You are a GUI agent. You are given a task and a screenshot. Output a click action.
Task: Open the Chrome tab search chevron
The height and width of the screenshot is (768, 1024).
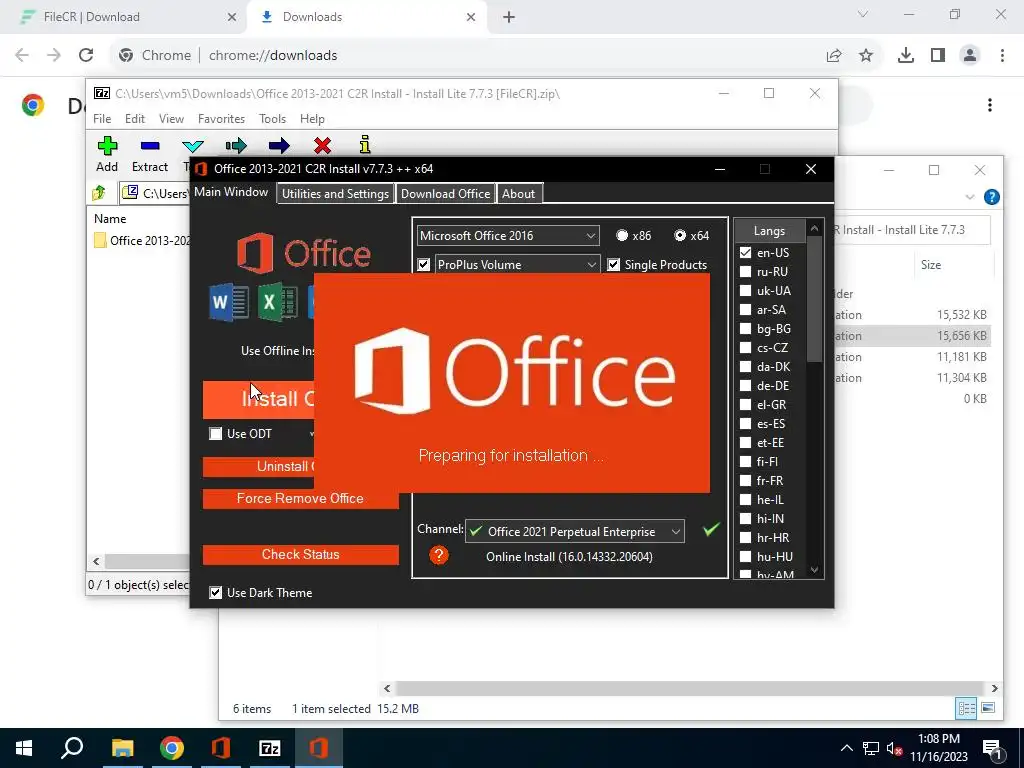coord(863,14)
